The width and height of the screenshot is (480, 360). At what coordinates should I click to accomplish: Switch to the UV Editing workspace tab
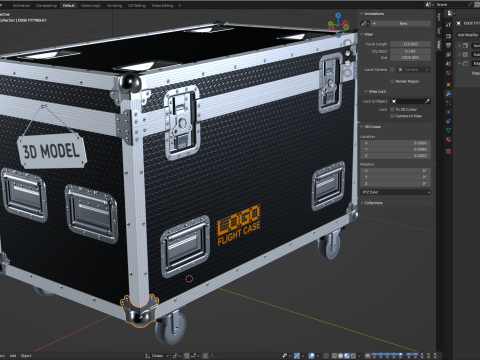tap(137, 5)
